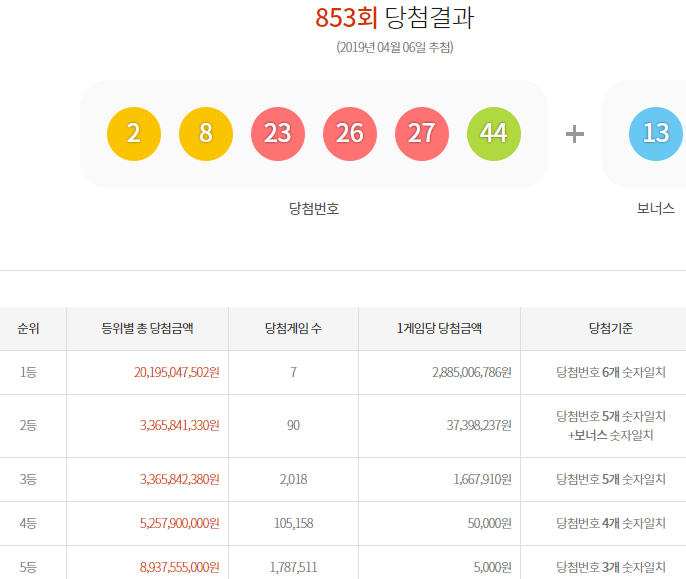Click the draw date 2019년 04월 06일 추첨
686x579 pixels.
pos(395,47)
